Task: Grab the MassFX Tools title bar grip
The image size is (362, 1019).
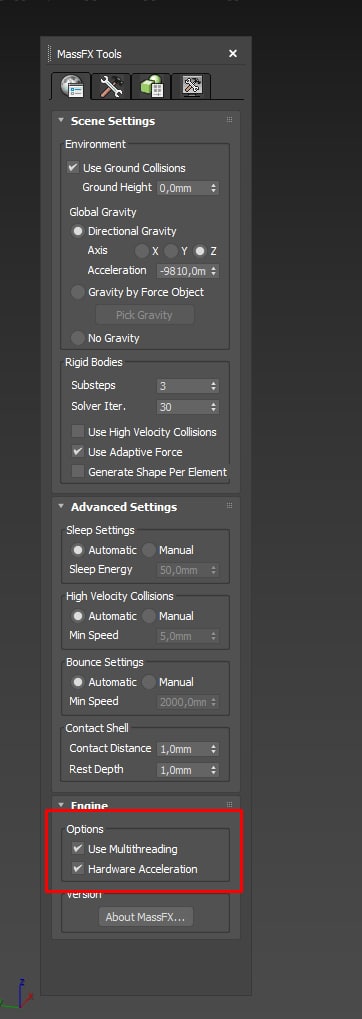Action: (x=50, y=54)
